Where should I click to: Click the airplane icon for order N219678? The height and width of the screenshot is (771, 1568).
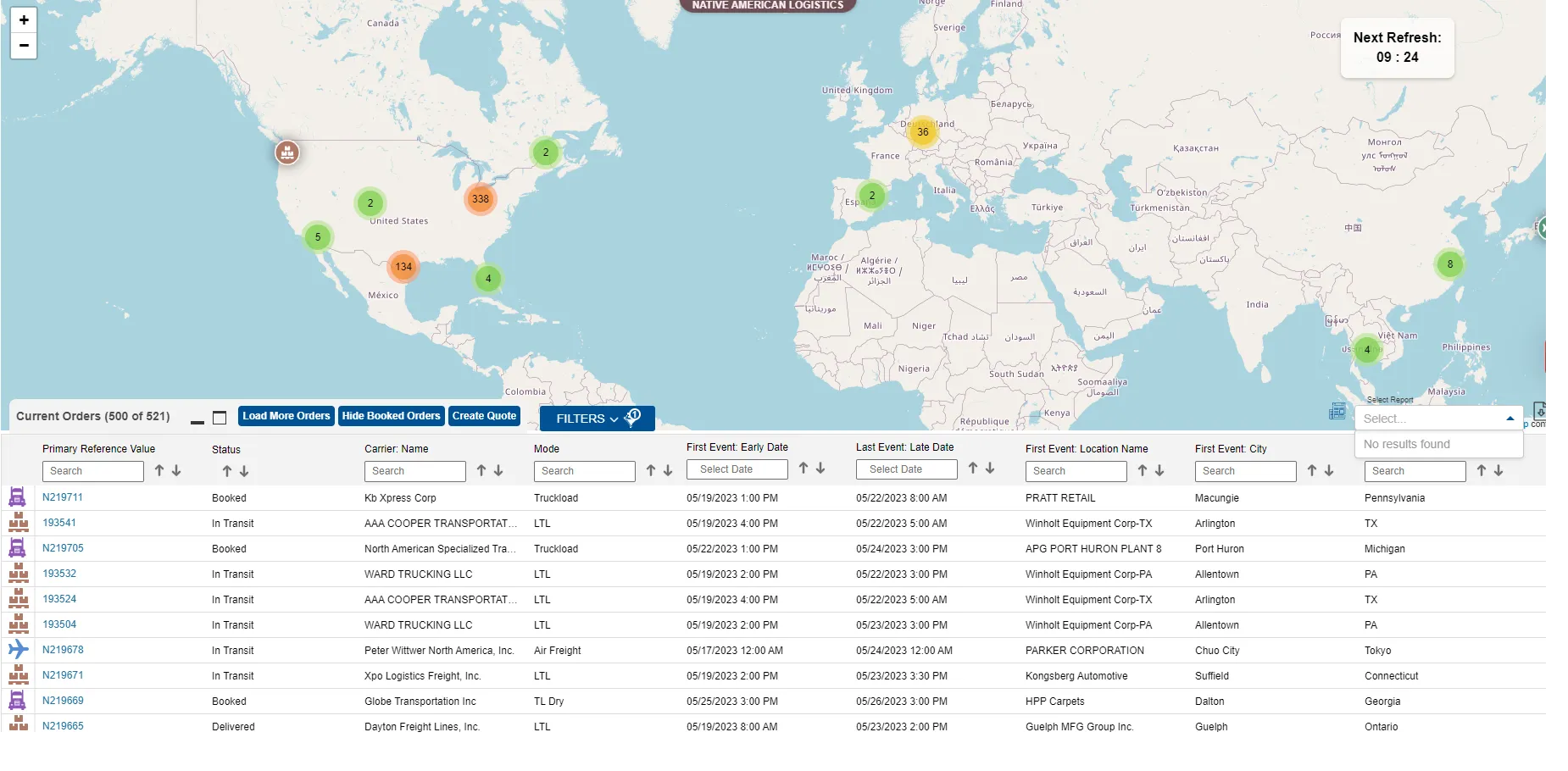point(18,650)
